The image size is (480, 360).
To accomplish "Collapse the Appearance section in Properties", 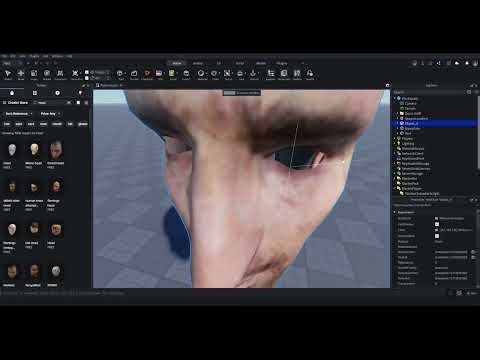I will click(395, 212).
